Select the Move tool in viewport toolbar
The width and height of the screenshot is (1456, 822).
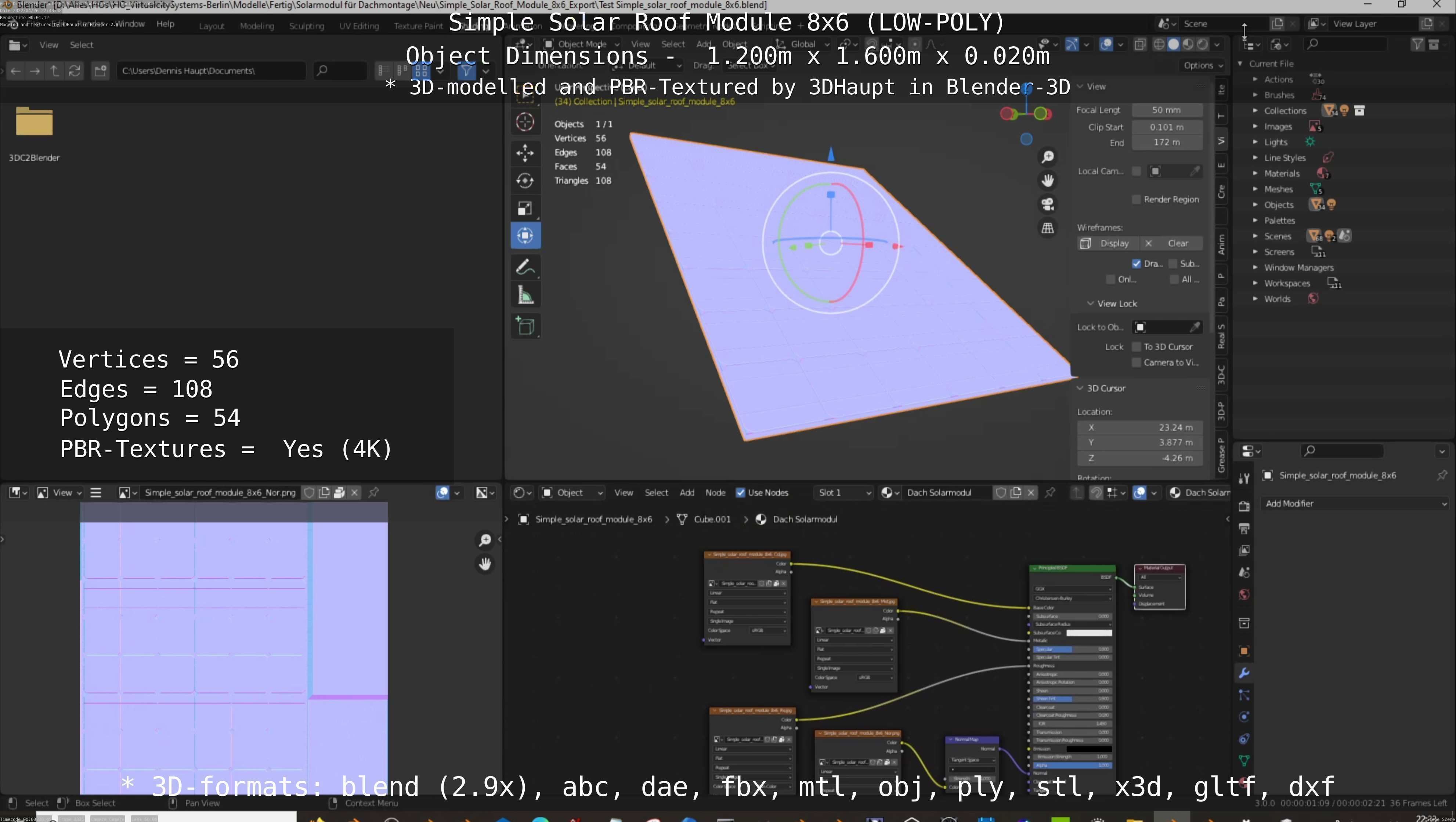coord(525,152)
